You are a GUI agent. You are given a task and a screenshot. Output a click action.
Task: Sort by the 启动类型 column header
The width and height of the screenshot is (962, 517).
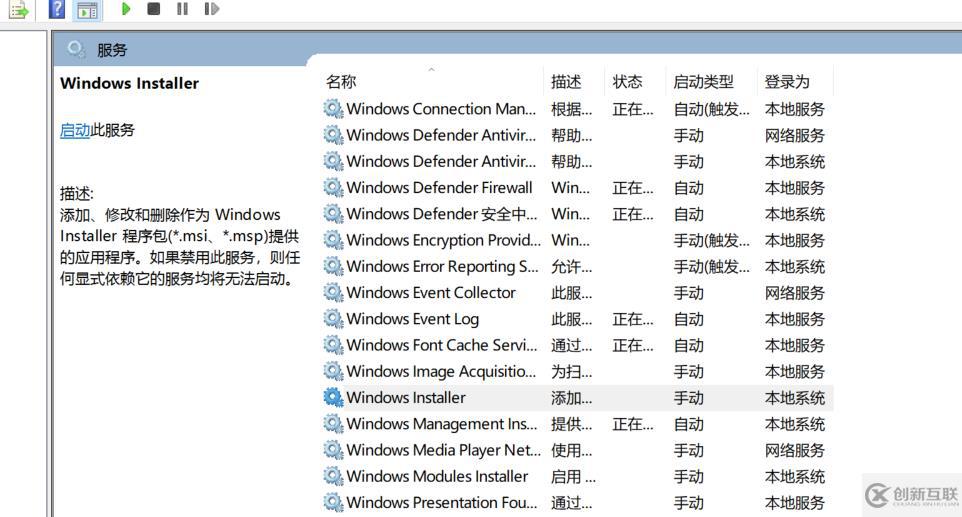coord(703,82)
